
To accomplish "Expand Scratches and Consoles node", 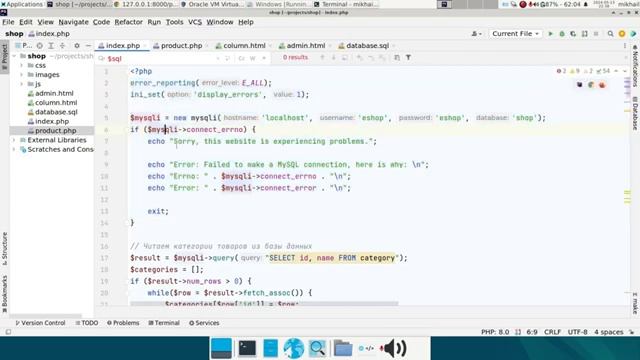I will [x=15, y=149].
